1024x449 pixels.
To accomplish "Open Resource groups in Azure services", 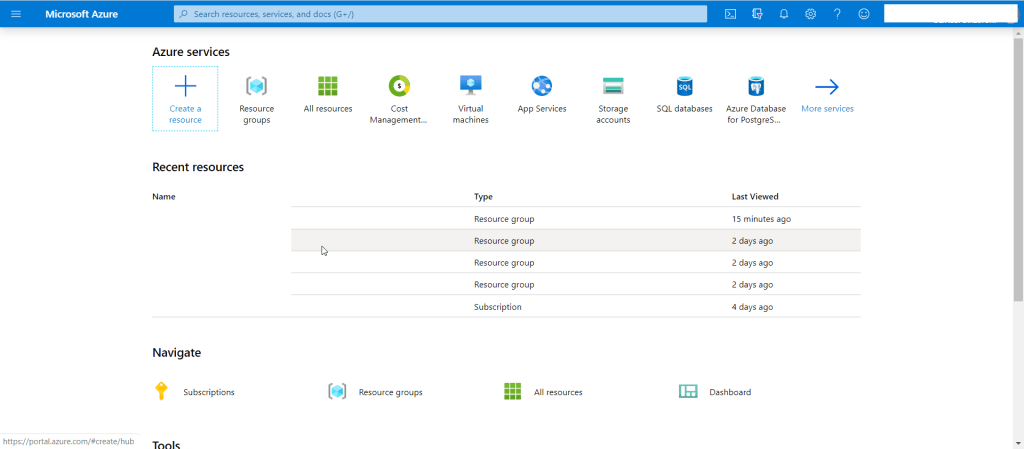I will 256,98.
